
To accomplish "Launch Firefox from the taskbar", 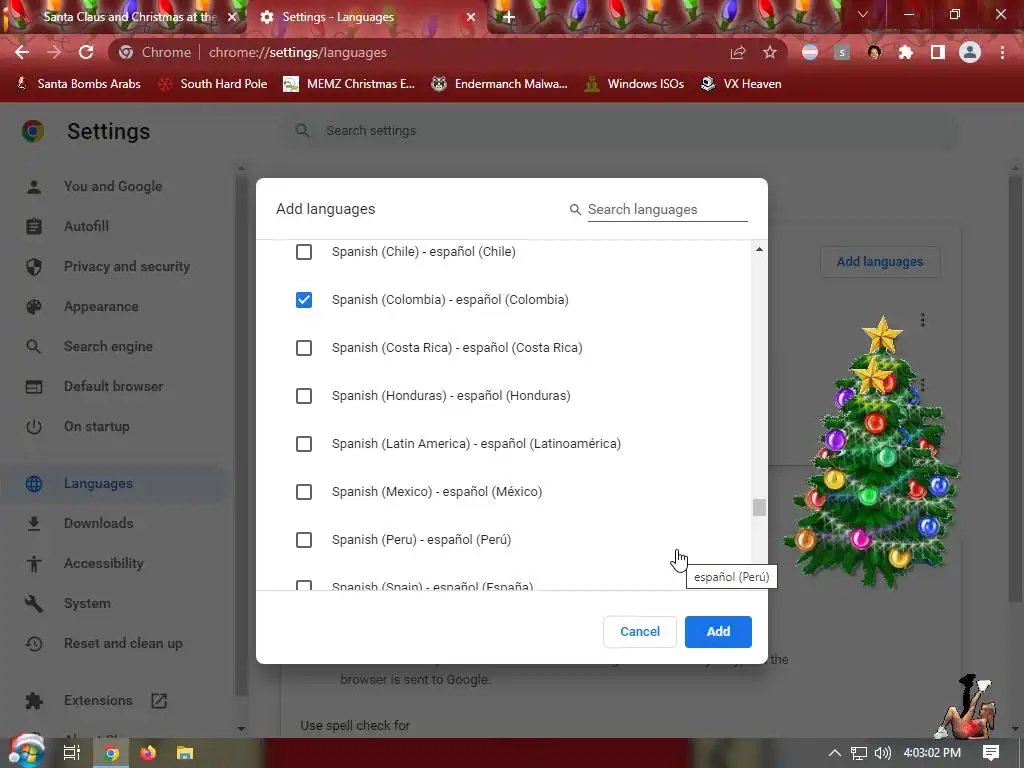I will point(148,753).
